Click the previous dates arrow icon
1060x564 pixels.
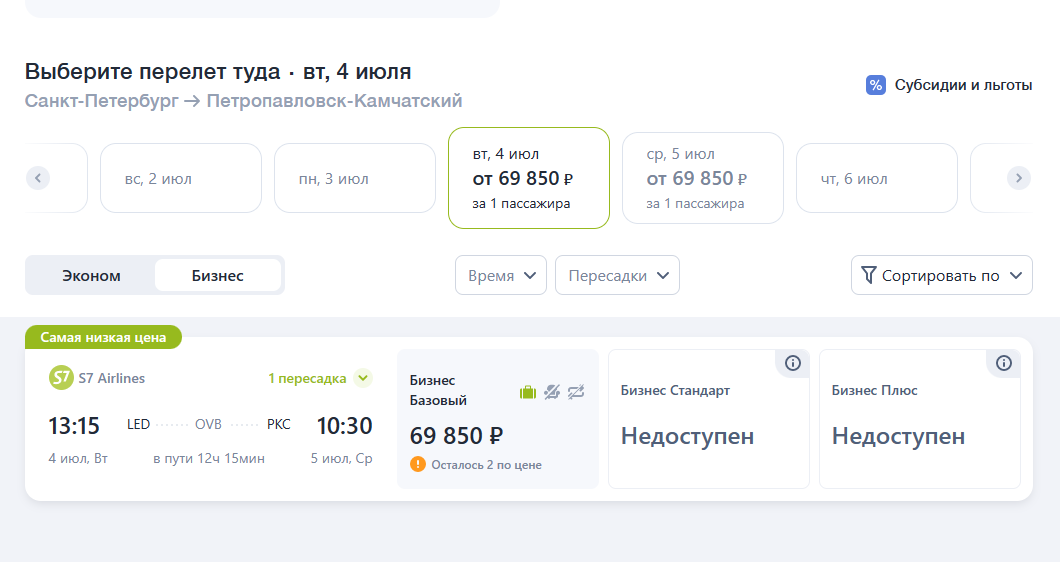[x=38, y=179]
